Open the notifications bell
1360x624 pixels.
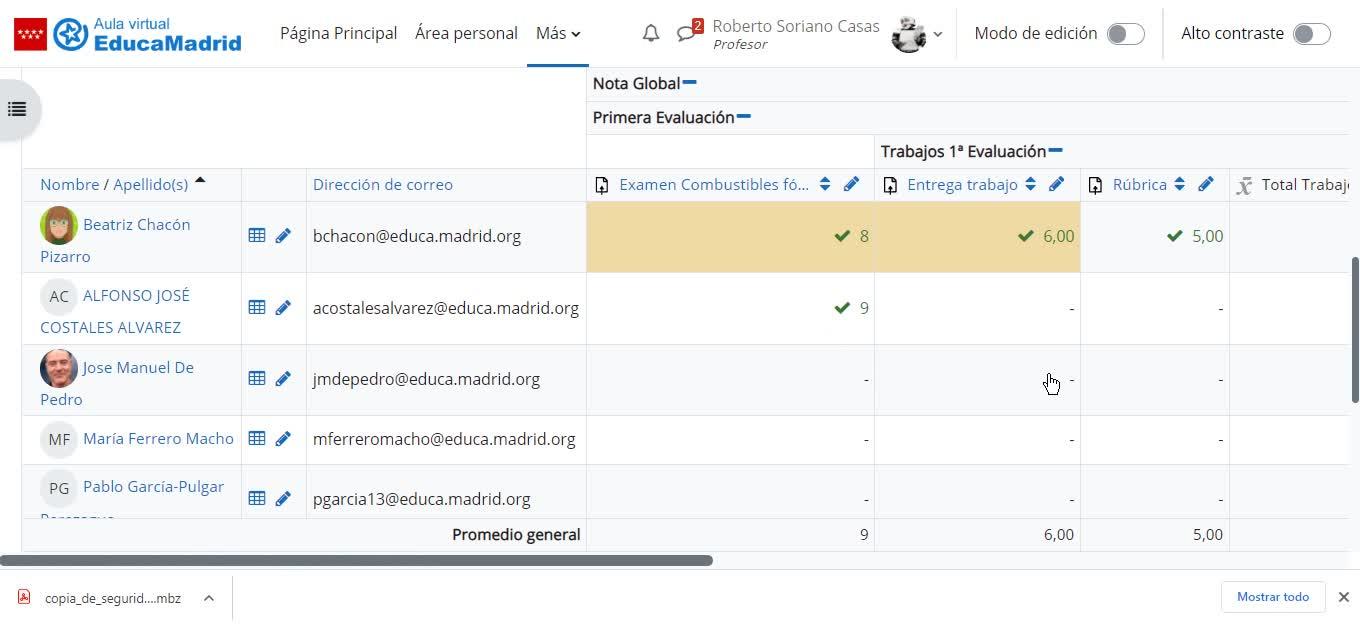click(651, 33)
